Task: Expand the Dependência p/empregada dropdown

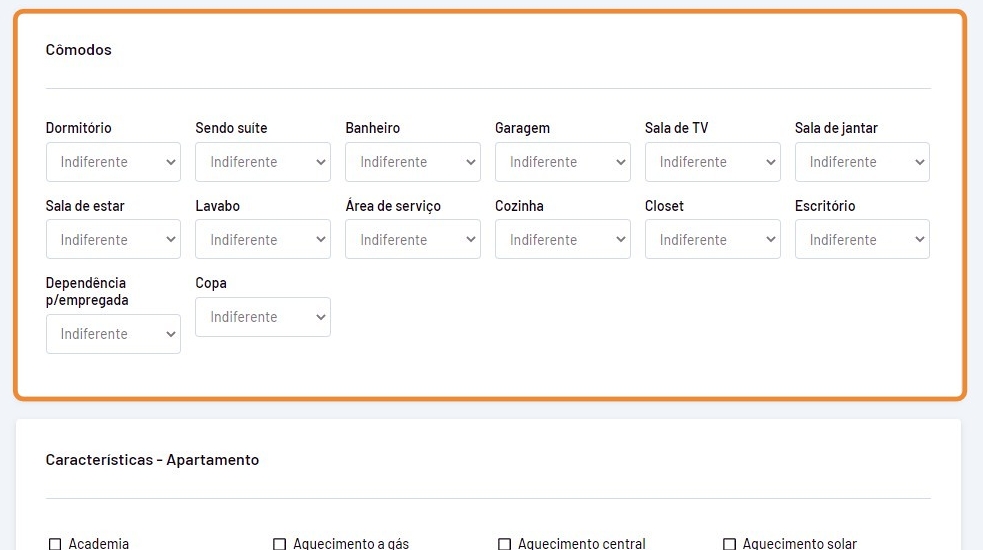Action: (113, 334)
